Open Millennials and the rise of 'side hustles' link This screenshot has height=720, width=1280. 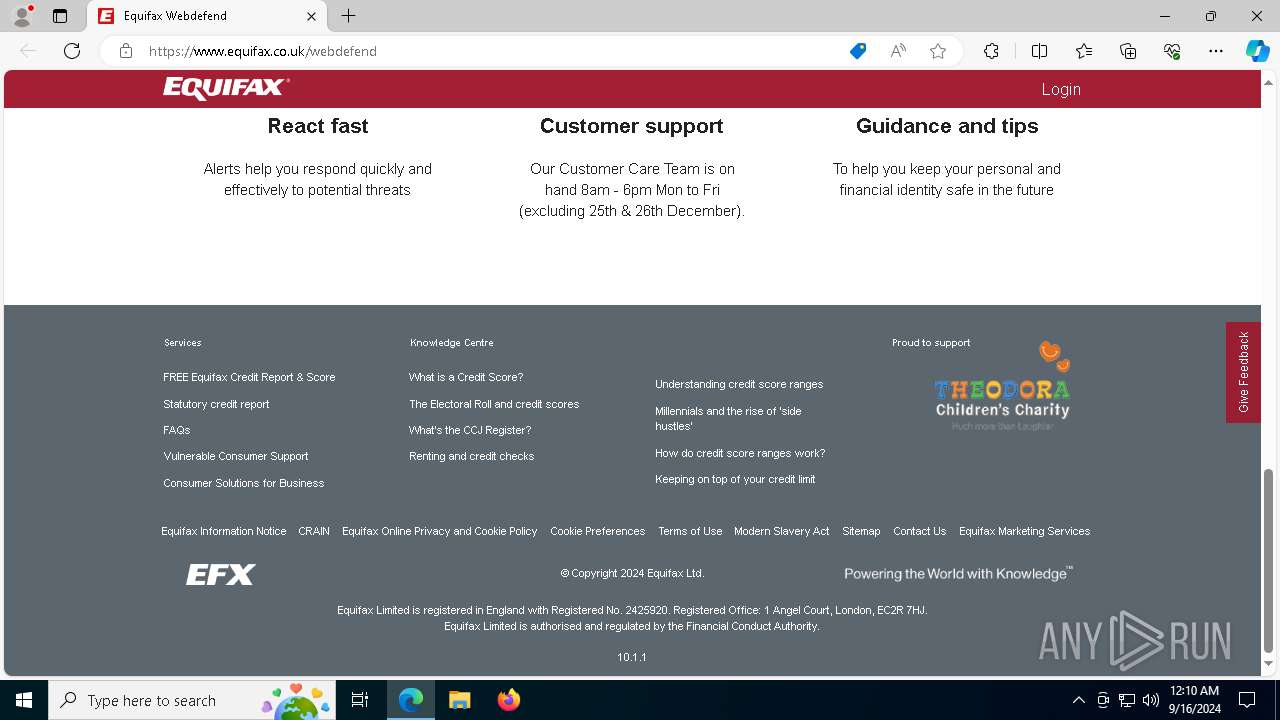pos(728,418)
